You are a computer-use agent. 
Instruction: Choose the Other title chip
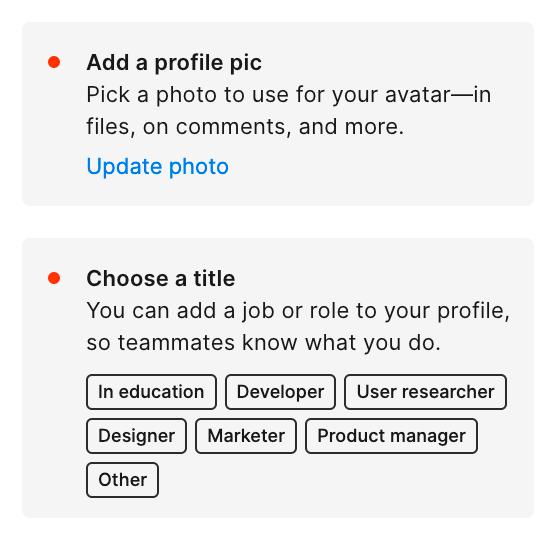pos(122,480)
